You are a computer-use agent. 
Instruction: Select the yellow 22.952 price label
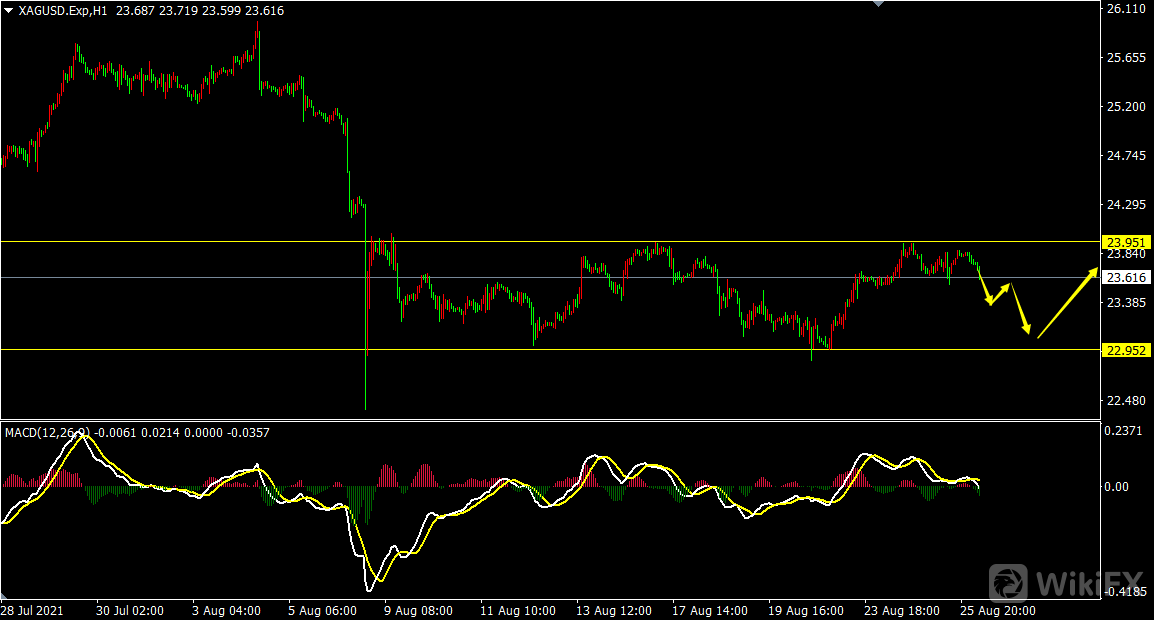click(x=1126, y=350)
